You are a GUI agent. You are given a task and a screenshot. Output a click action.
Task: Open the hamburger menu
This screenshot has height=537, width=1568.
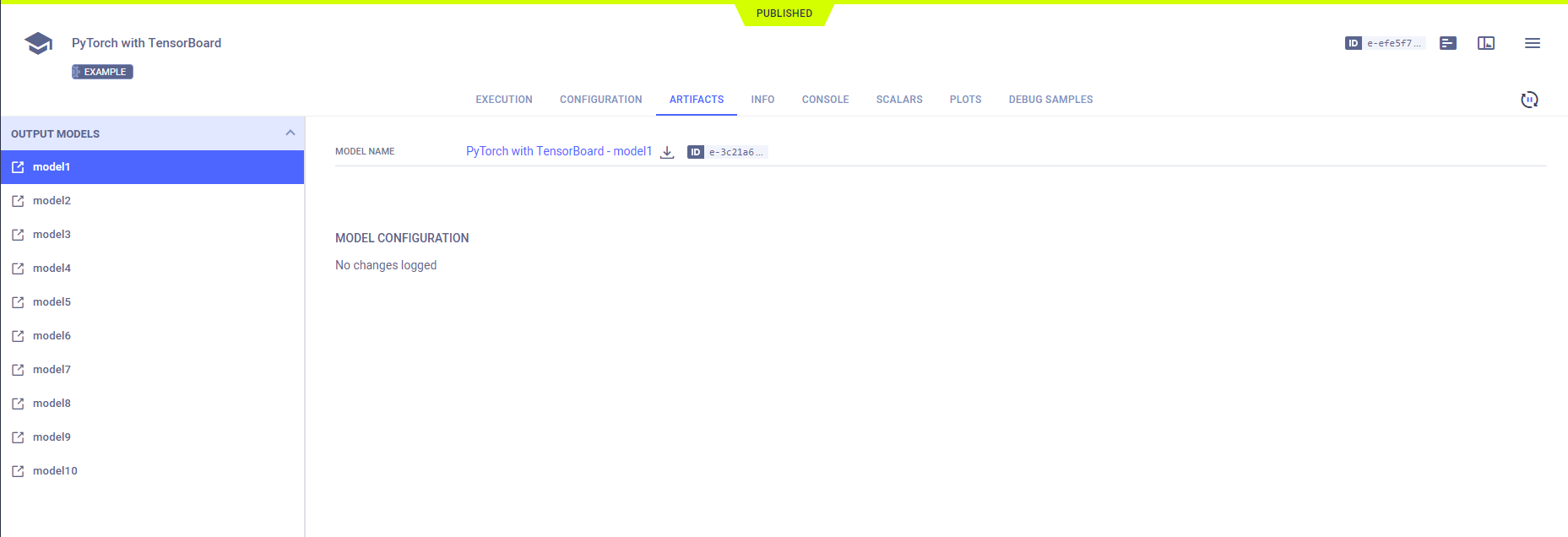point(1532,43)
